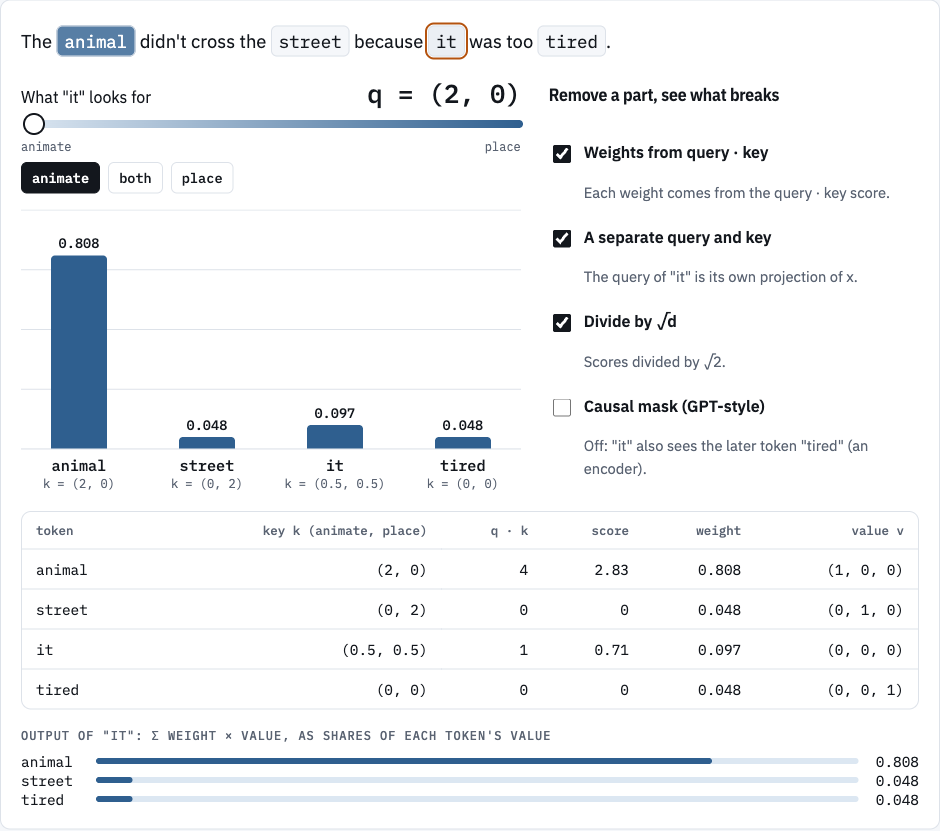Select the 'animal' token chip in sentence
The height and width of the screenshot is (831, 940).
pyautogui.click(x=96, y=41)
